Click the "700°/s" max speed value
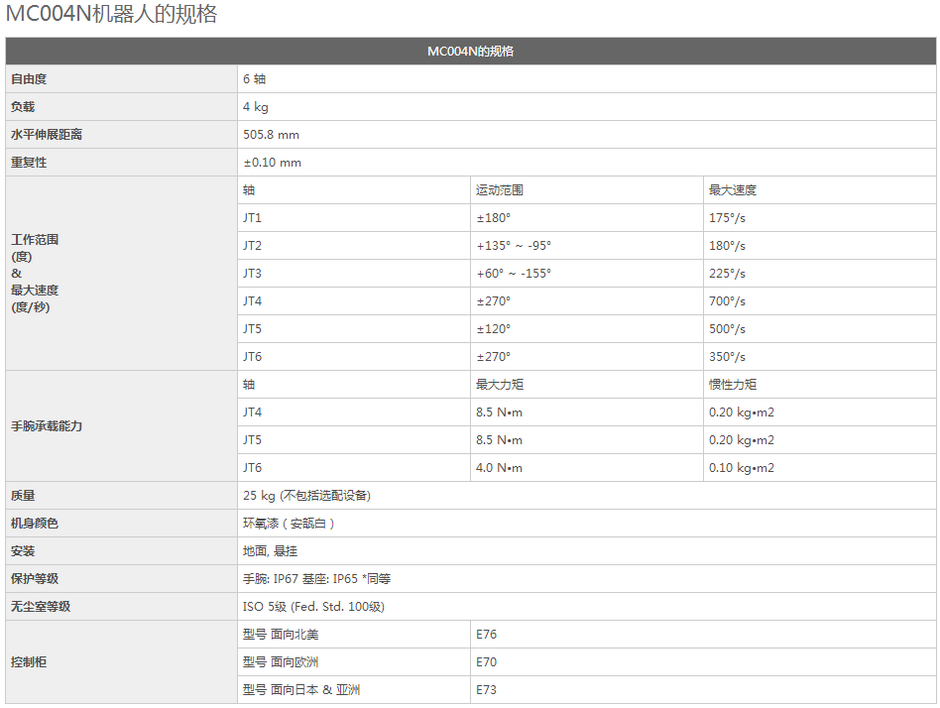Screen dimensions: 940x708 point(727,301)
